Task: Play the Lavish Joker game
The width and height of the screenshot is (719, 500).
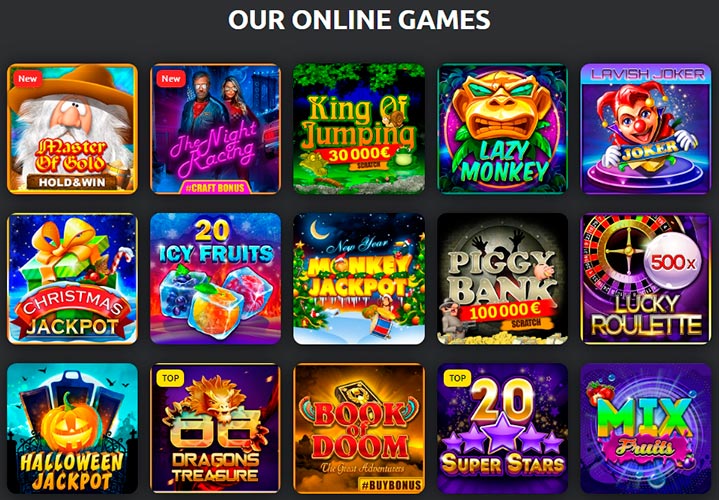Action: pos(646,129)
